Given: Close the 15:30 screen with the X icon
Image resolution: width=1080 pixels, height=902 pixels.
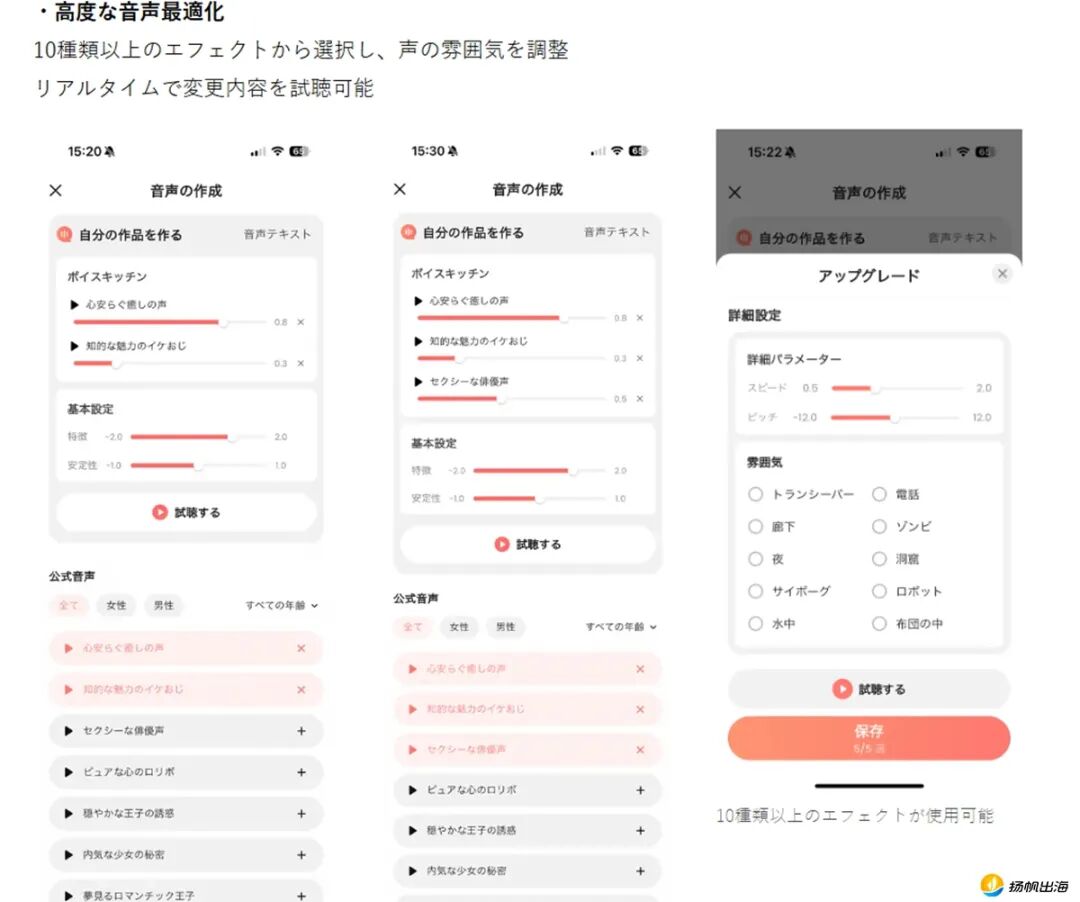Looking at the screenshot, I should point(399,189).
